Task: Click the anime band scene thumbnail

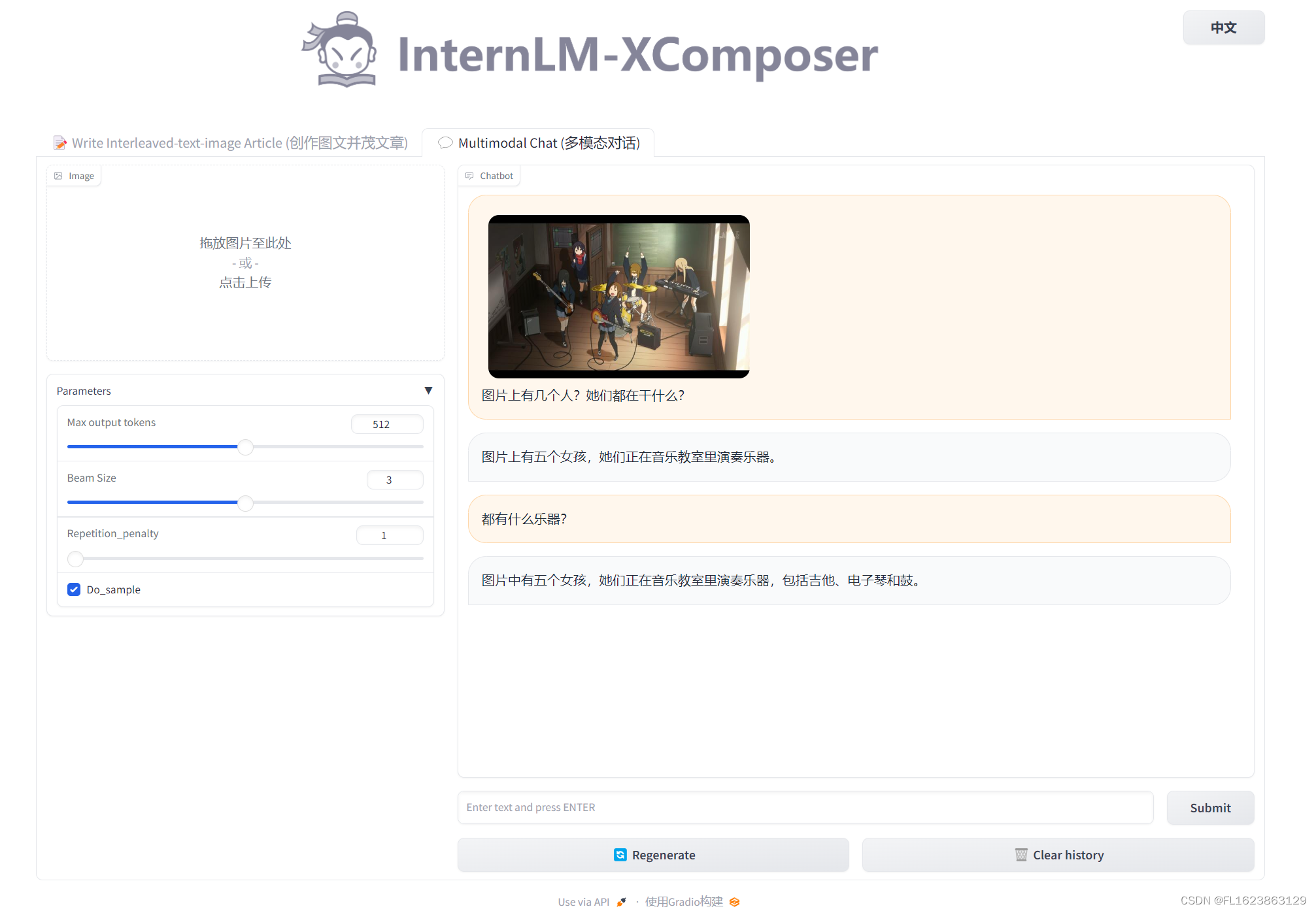Action: [x=617, y=296]
